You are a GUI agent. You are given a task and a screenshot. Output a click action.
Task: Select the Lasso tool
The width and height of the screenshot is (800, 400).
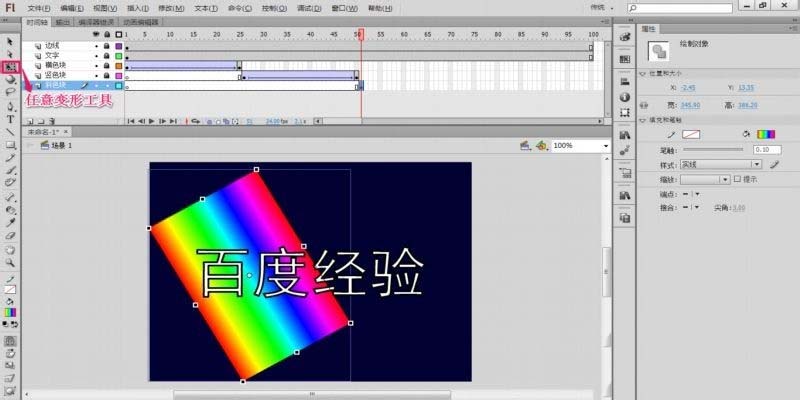(10, 92)
